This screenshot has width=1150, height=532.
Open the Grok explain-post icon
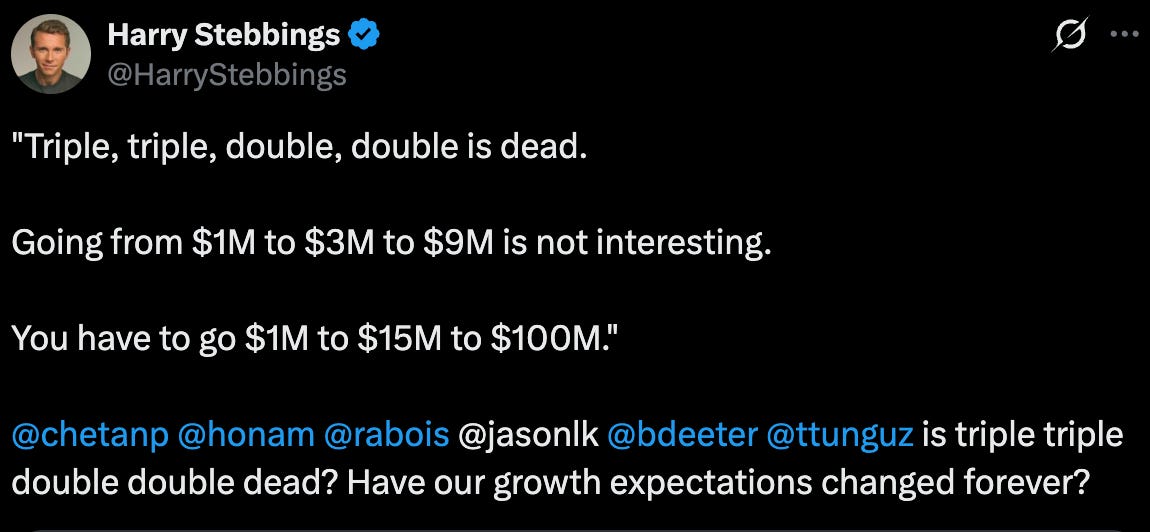click(x=1069, y=34)
